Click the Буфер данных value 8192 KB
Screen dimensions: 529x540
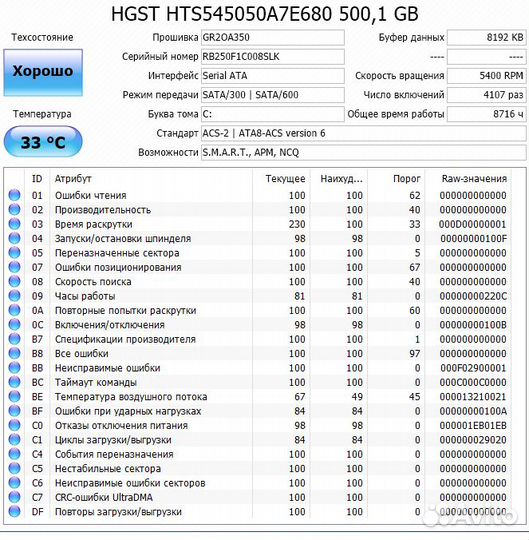tap(487, 38)
